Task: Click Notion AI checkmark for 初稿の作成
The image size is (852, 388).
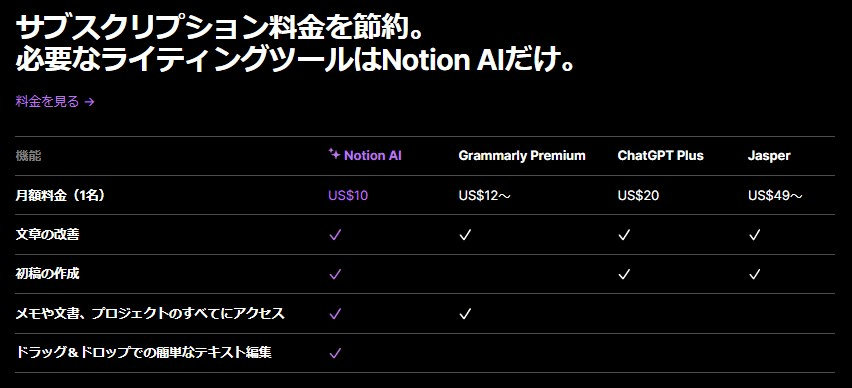Action: (335, 274)
